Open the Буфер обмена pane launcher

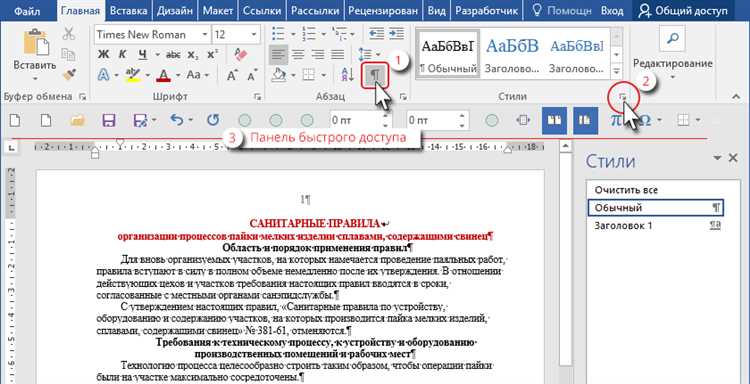(x=83, y=97)
